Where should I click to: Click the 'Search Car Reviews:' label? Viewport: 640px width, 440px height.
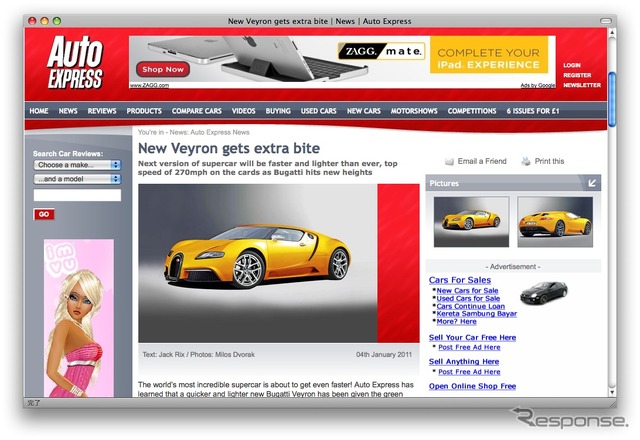coord(68,153)
